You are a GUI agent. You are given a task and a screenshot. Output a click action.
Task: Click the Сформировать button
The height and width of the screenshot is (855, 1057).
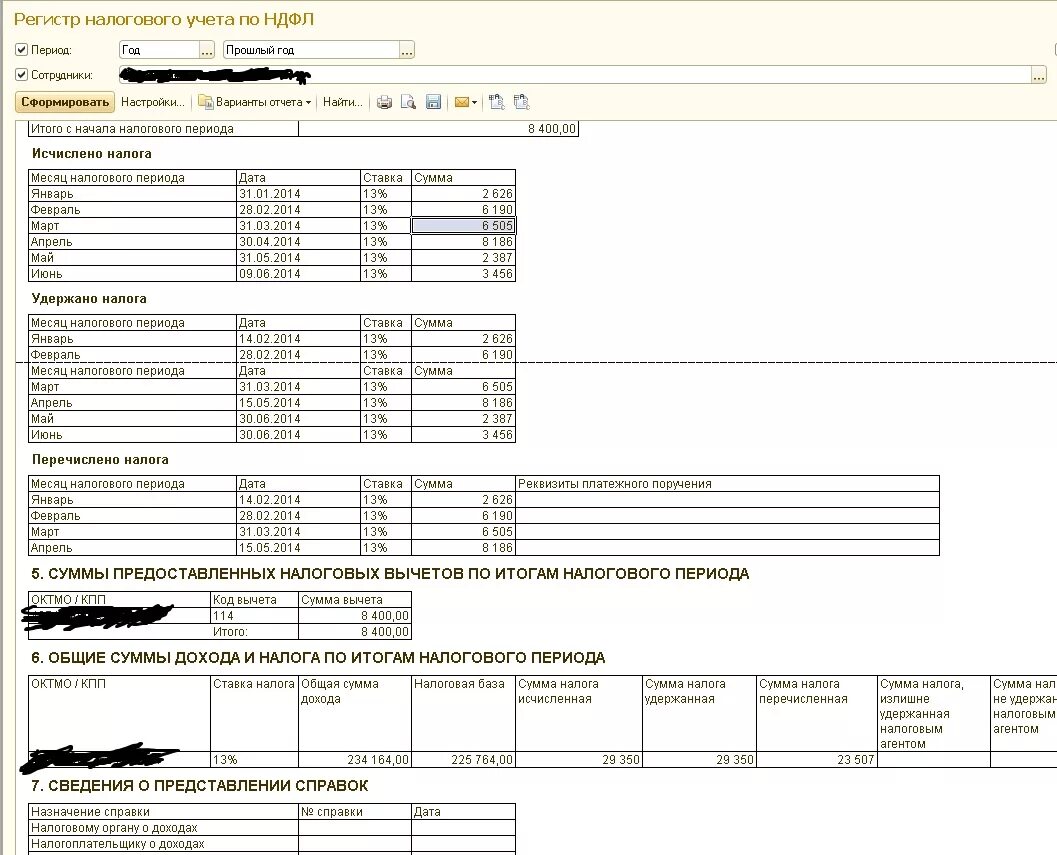click(65, 102)
